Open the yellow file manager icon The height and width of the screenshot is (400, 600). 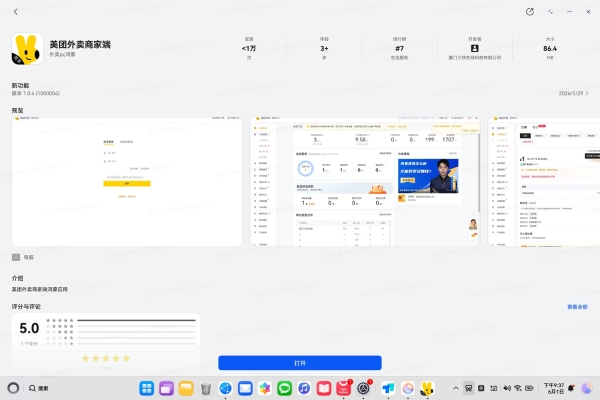pyautogui.click(x=186, y=389)
